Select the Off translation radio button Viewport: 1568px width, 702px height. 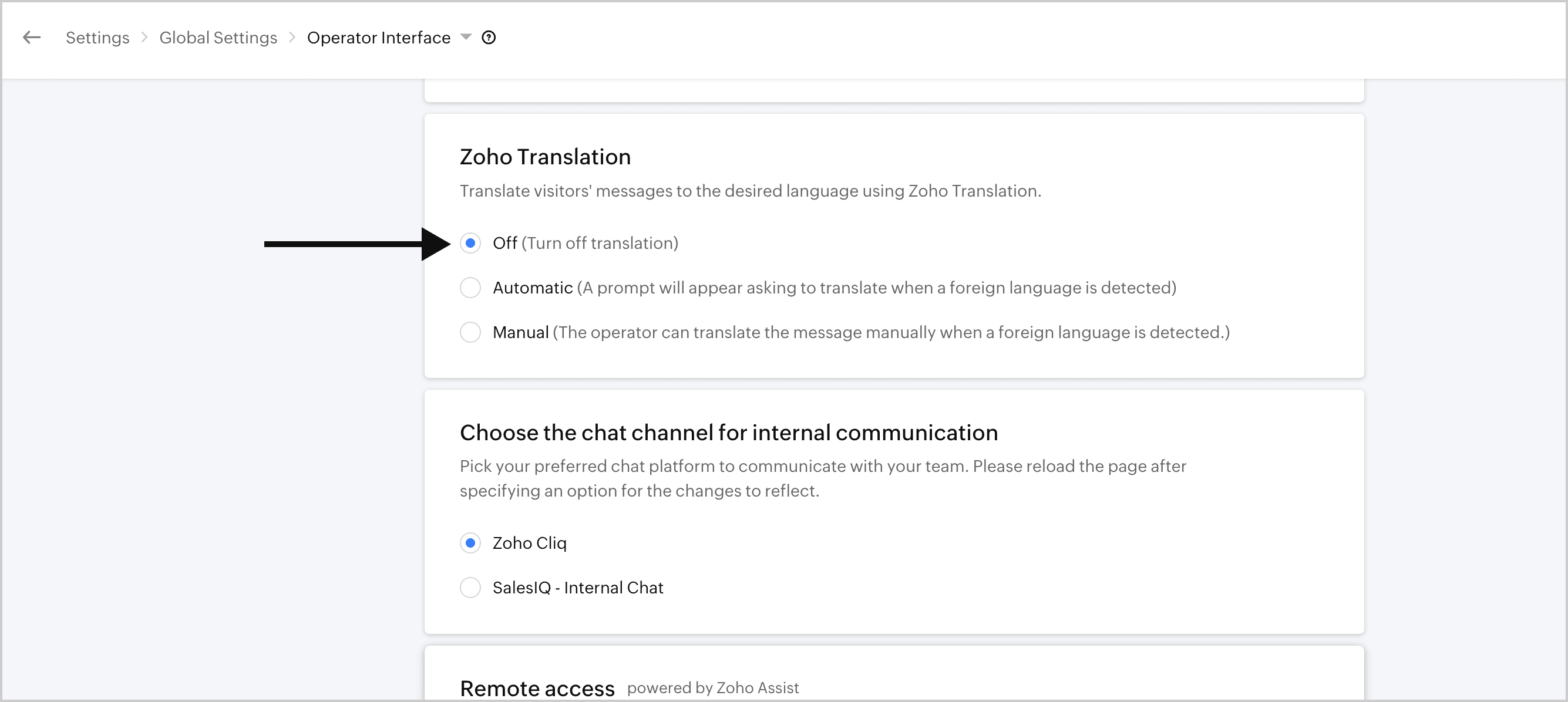pyautogui.click(x=470, y=244)
